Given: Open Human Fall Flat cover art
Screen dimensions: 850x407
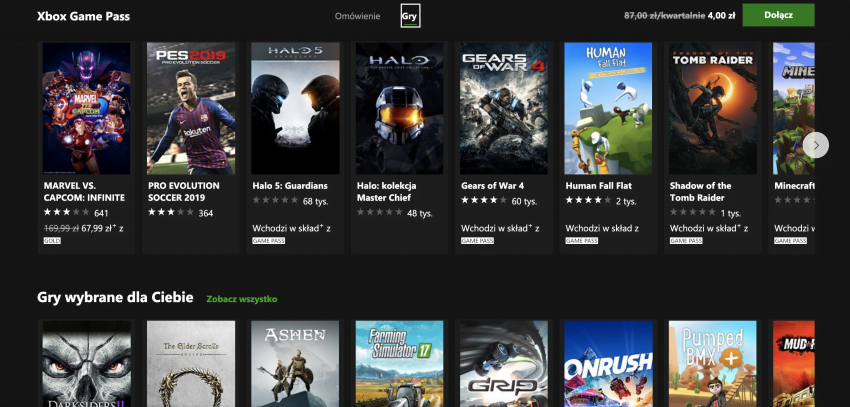Looking at the screenshot, I should click(x=608, y=108).
